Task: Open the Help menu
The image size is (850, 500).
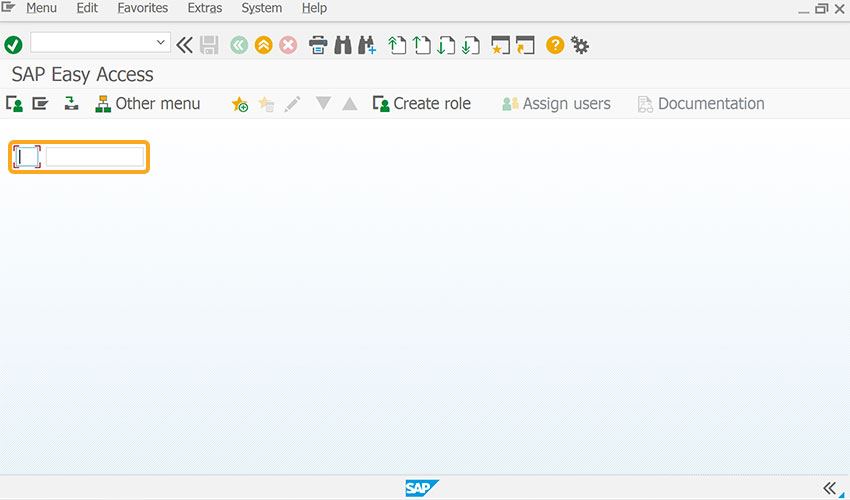Action: [314, 8]
